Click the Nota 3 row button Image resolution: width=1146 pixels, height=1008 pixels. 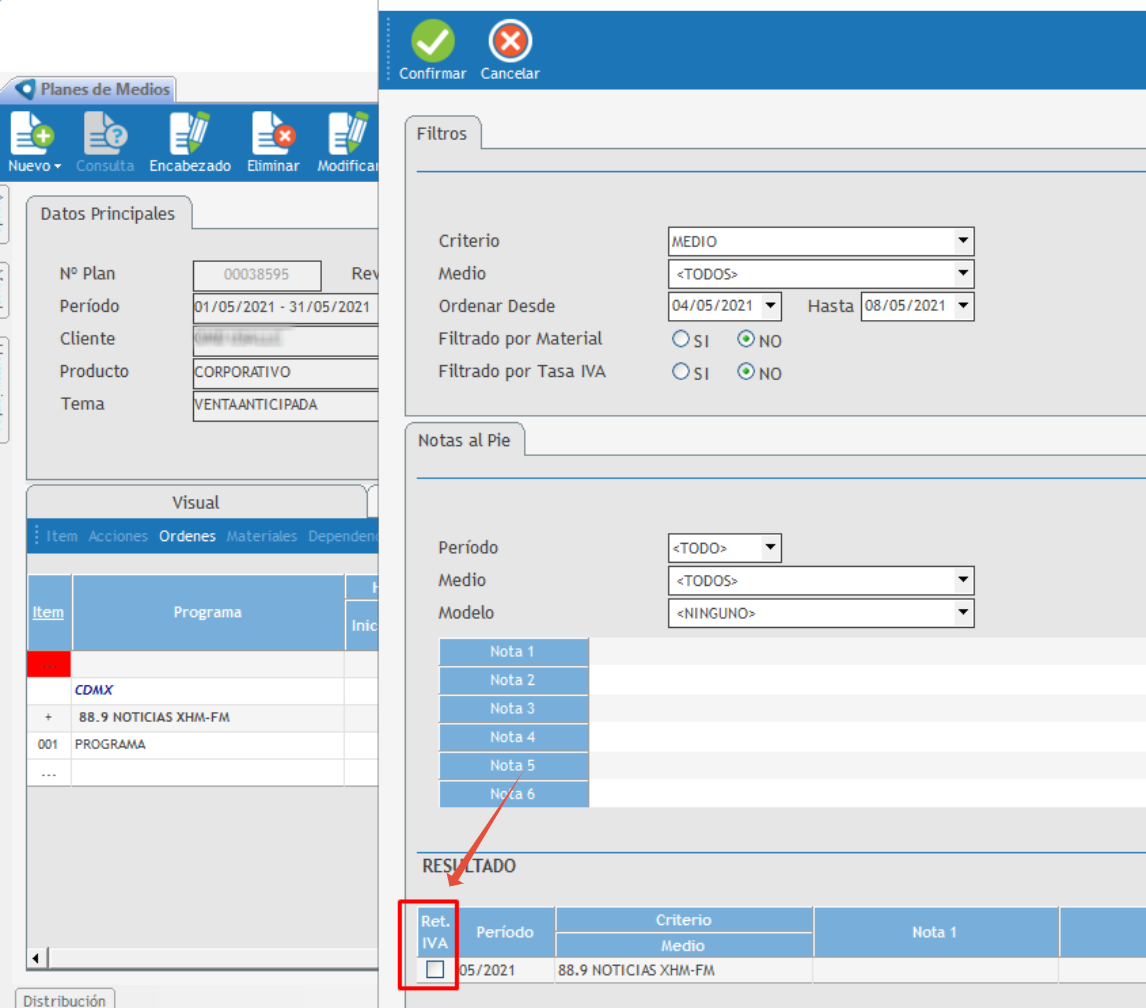click(513, 708)
